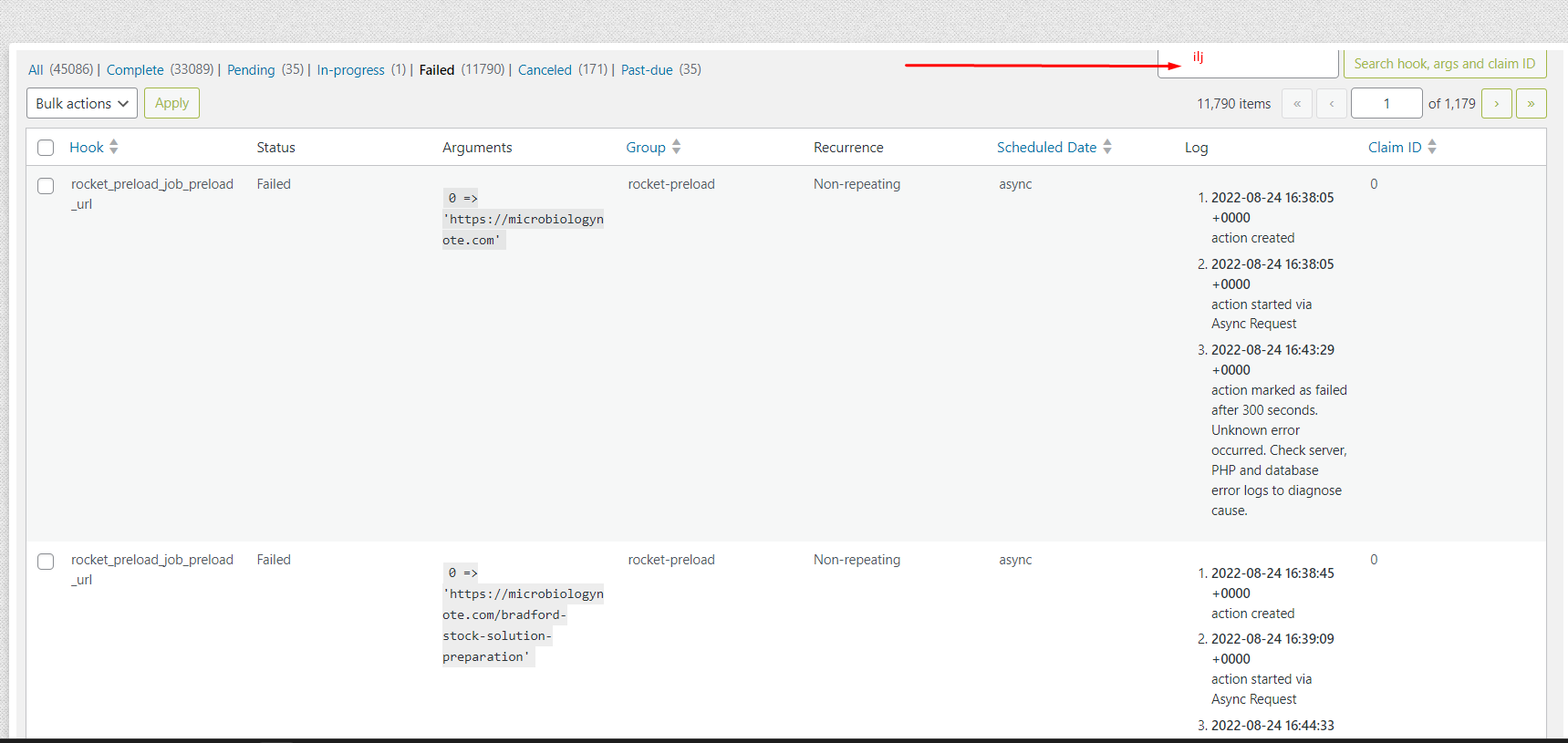The width and height of the screenshot is (1568, 743).
Task: Click the Arguments column header
Action: tap(477, 148)
